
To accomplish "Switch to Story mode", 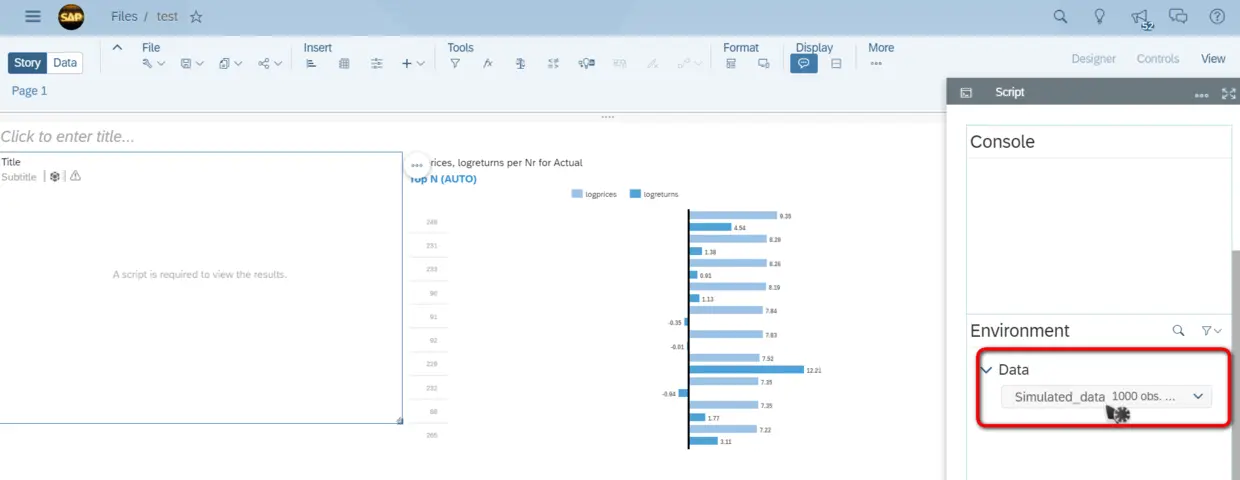I will 27,63.
